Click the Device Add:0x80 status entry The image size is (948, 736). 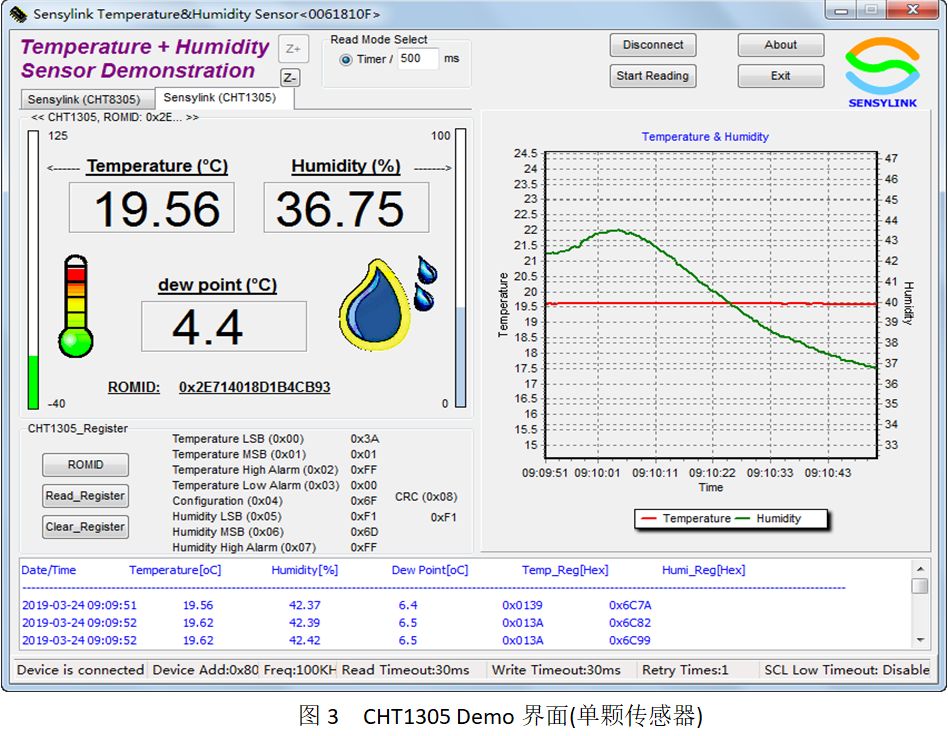(x=206, y=670)
